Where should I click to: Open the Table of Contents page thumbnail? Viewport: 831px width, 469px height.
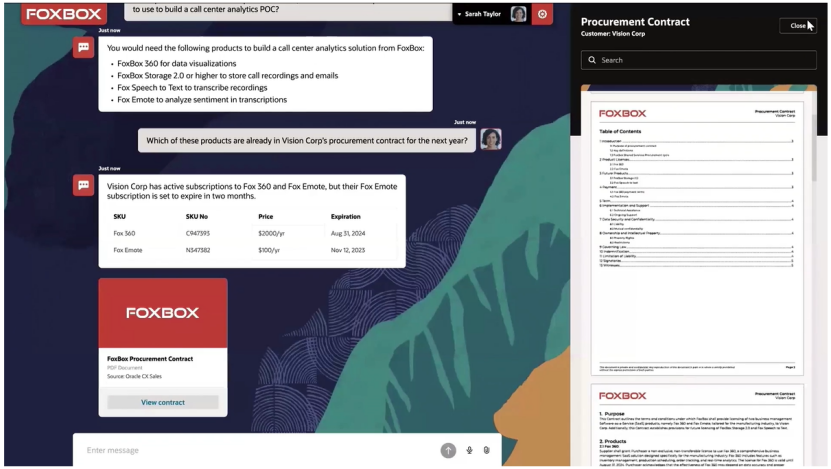click(x=697, y=238)
